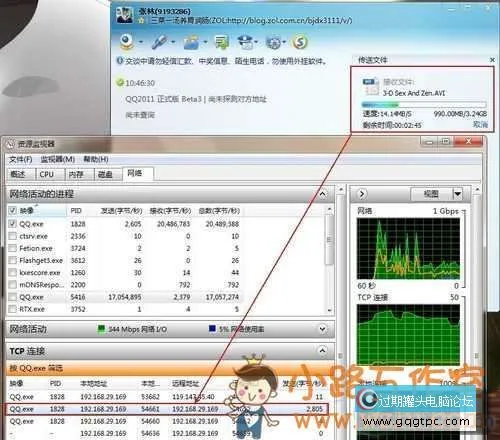Open the 帮助(H) menu
The height and width of the screenshot is (440, 500).
click(x=96, y=159)
